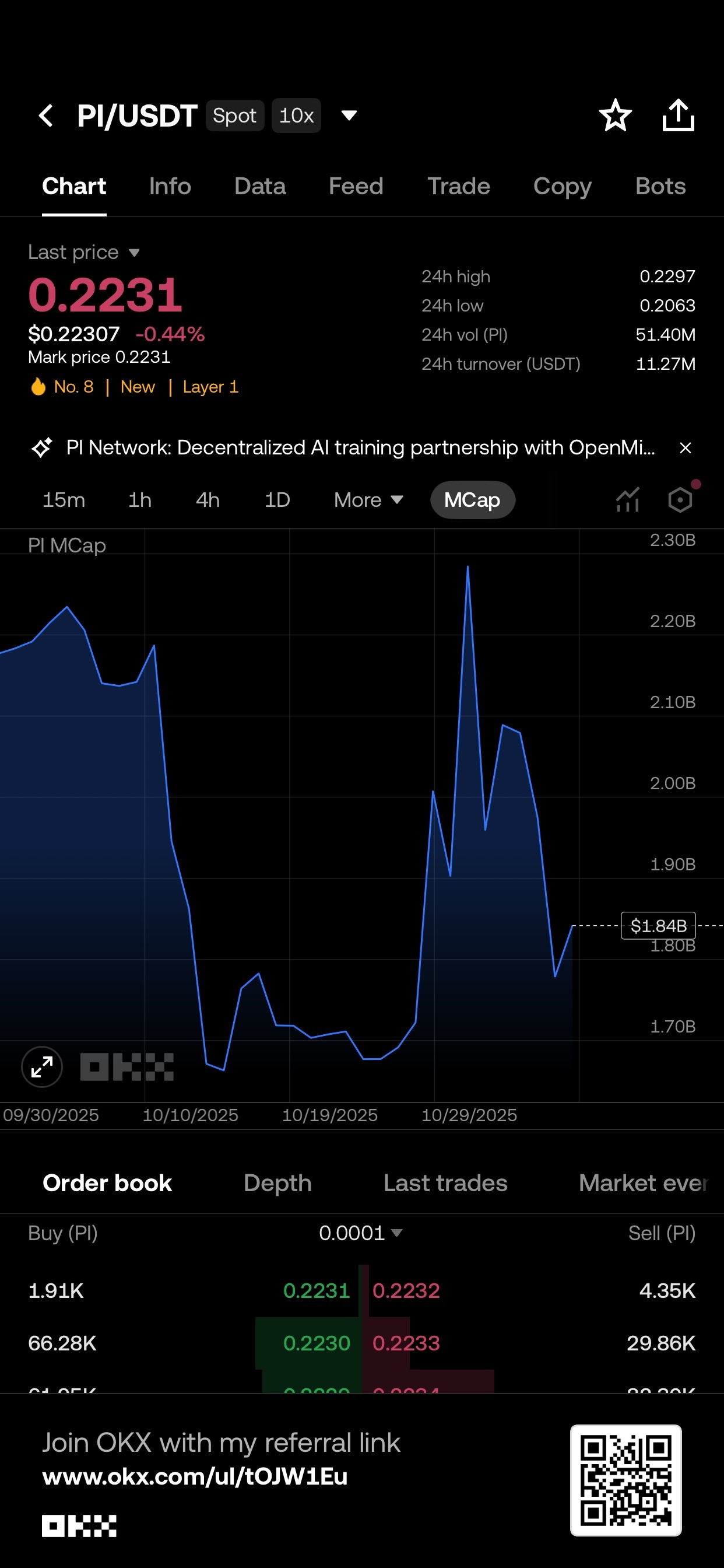Tap the 10x leverage badge
This screenshot has width=724, height=1568.
(296, 115)
